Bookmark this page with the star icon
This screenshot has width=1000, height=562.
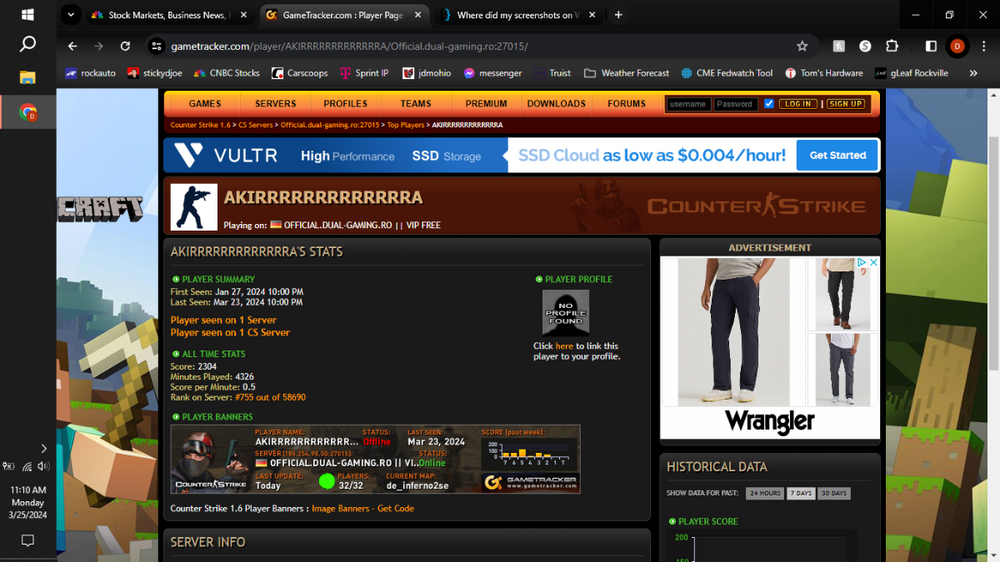pos(802,46)
